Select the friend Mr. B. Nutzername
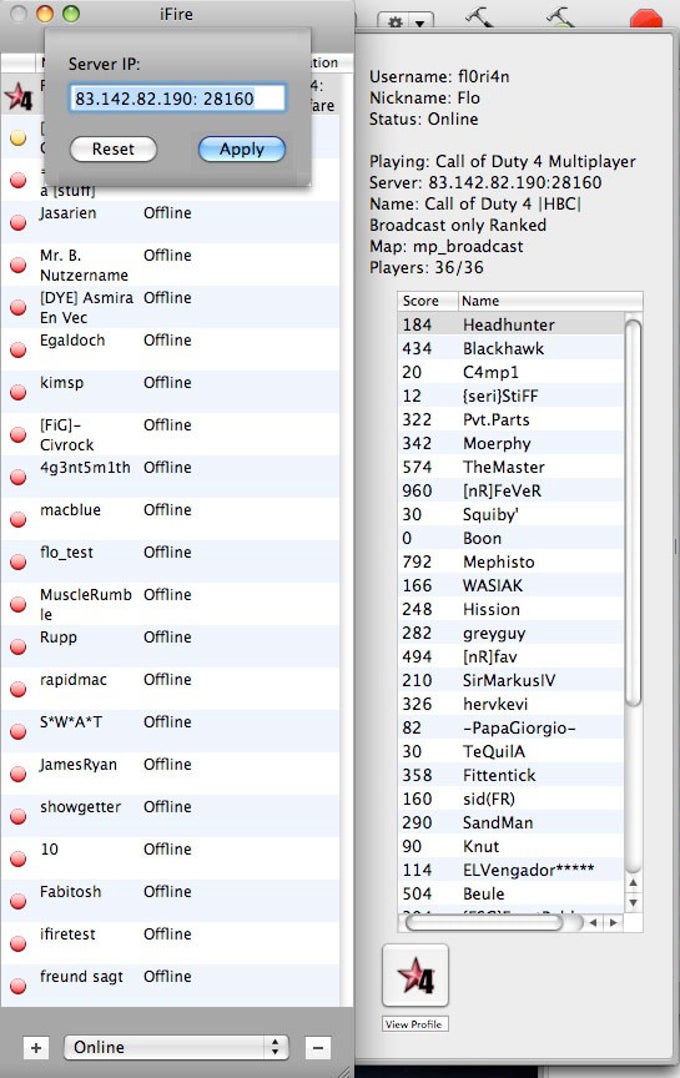 170,265
